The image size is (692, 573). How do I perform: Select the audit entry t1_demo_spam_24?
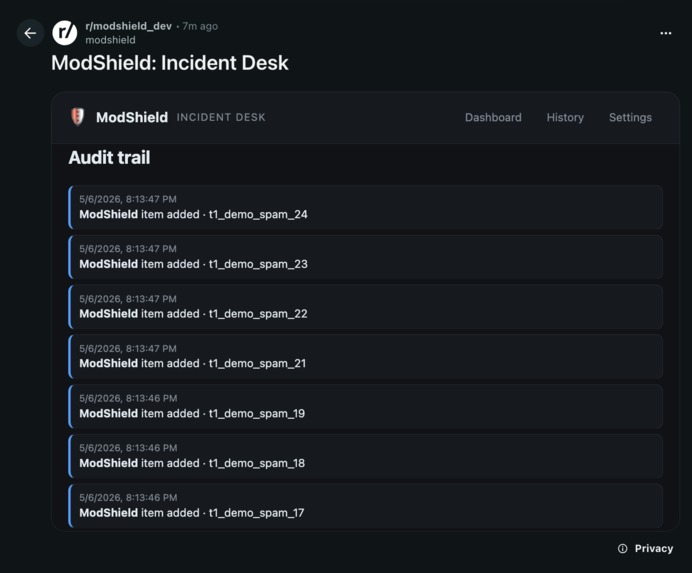point(365,207)
